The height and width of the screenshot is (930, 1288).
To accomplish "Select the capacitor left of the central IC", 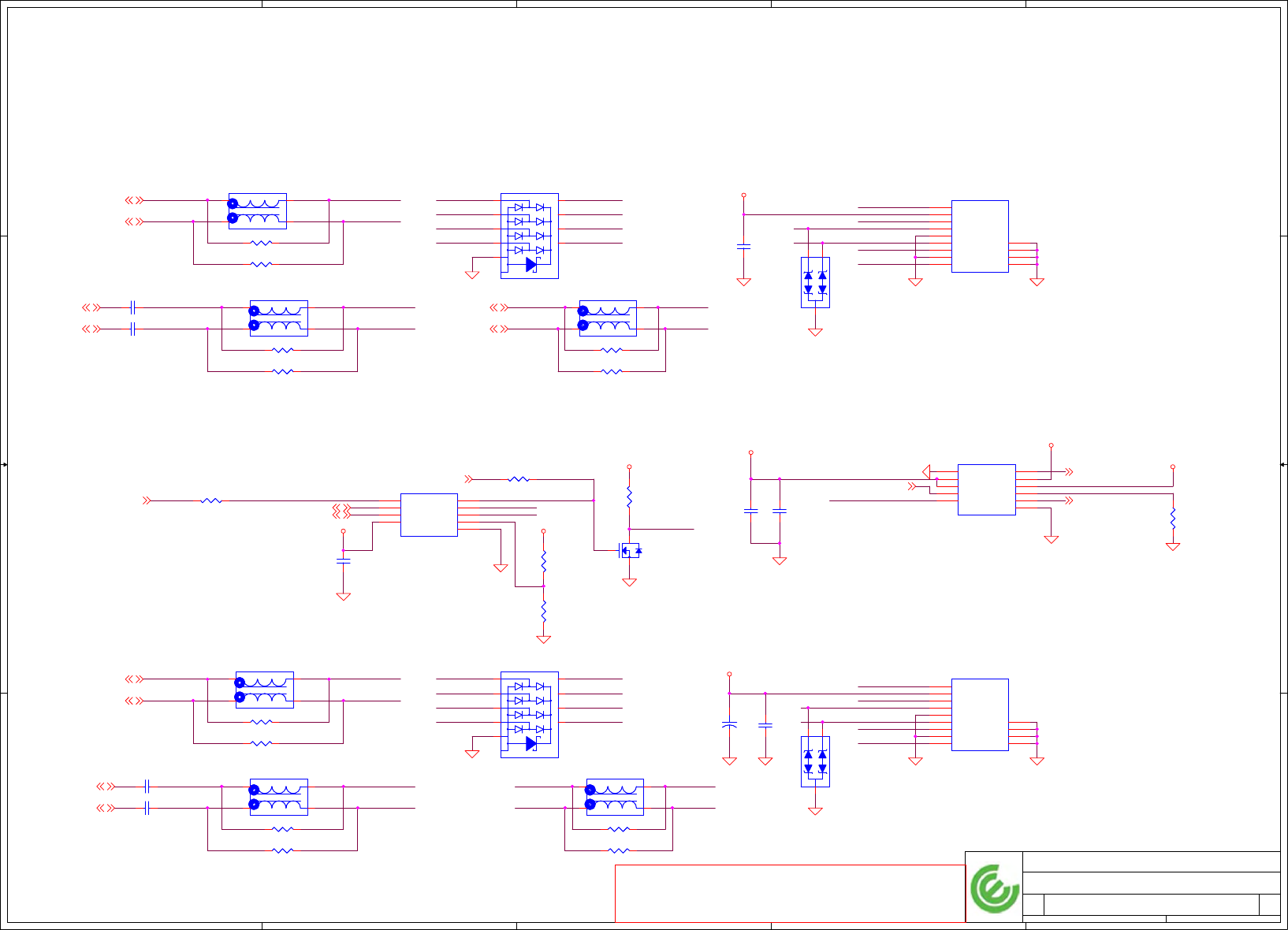I will (x=343, y=560).
